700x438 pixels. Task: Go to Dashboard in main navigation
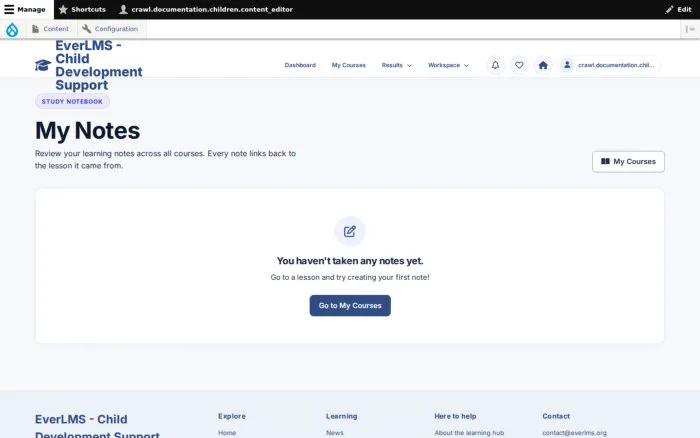[x=300, y=65]
